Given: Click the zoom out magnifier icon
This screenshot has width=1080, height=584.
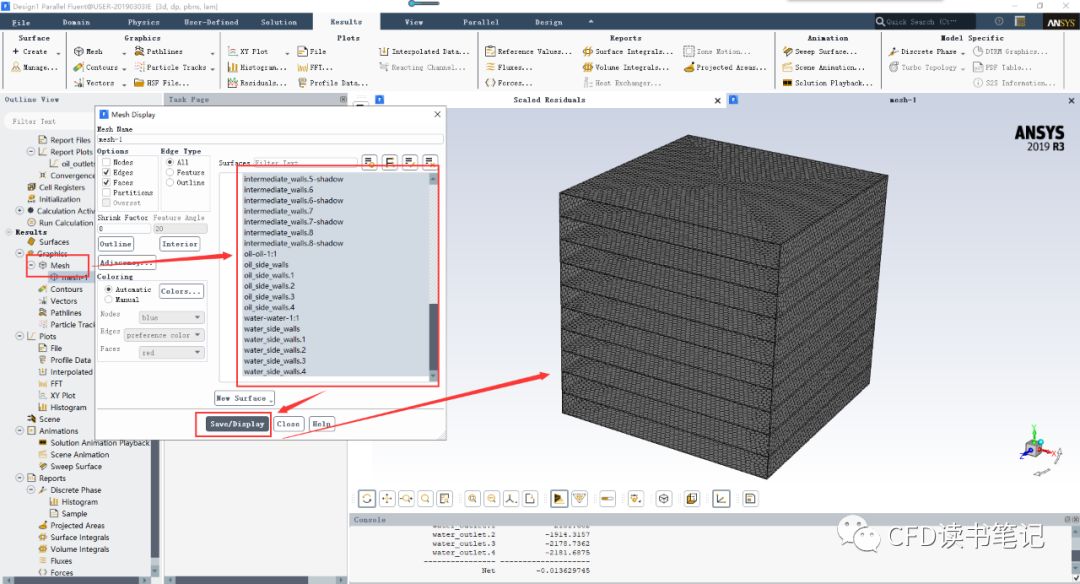Looking at the screenshot, I should pyautogui.click(x=492, y=498).
